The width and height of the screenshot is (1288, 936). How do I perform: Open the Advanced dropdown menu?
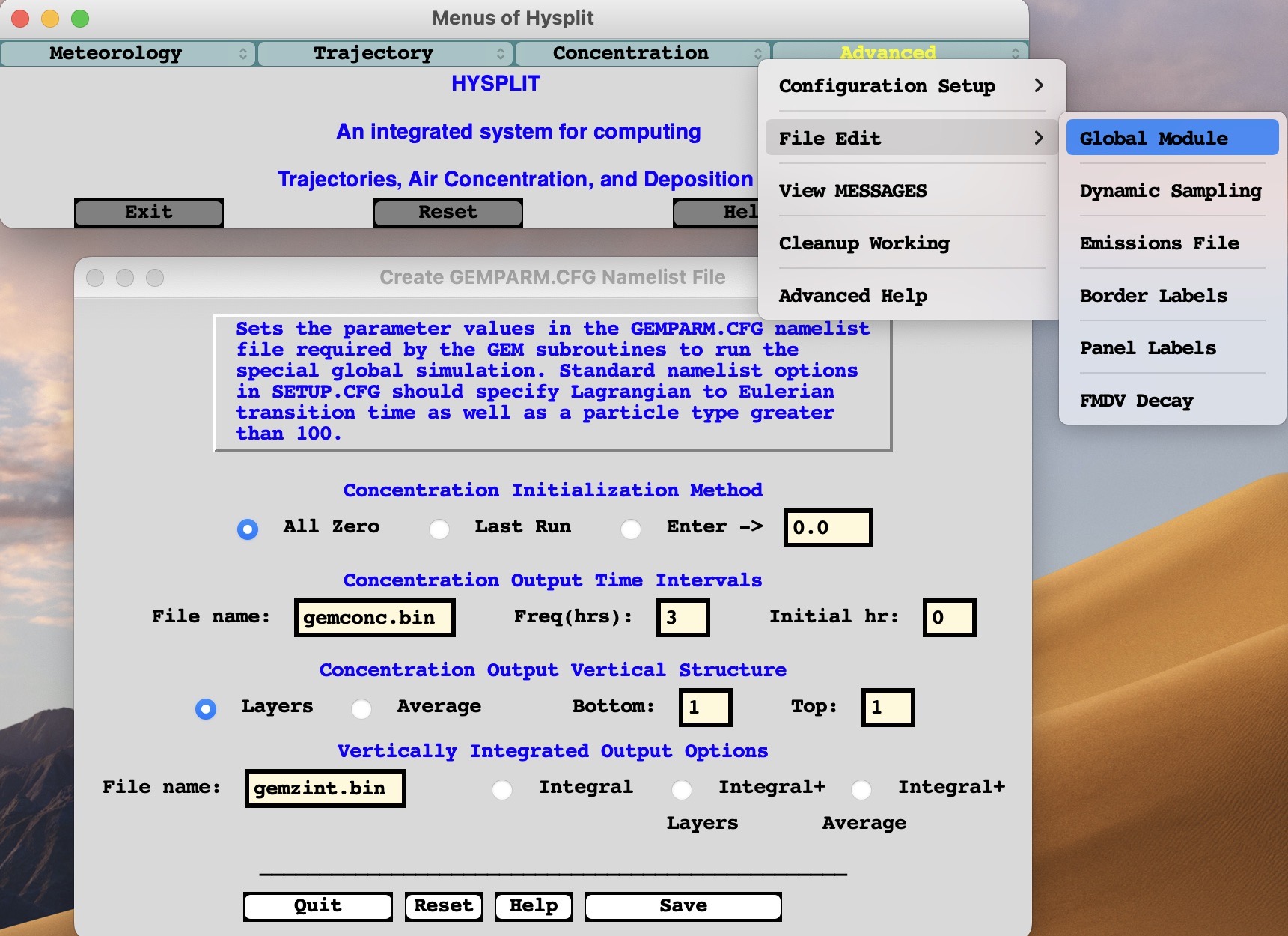point(900,52)
